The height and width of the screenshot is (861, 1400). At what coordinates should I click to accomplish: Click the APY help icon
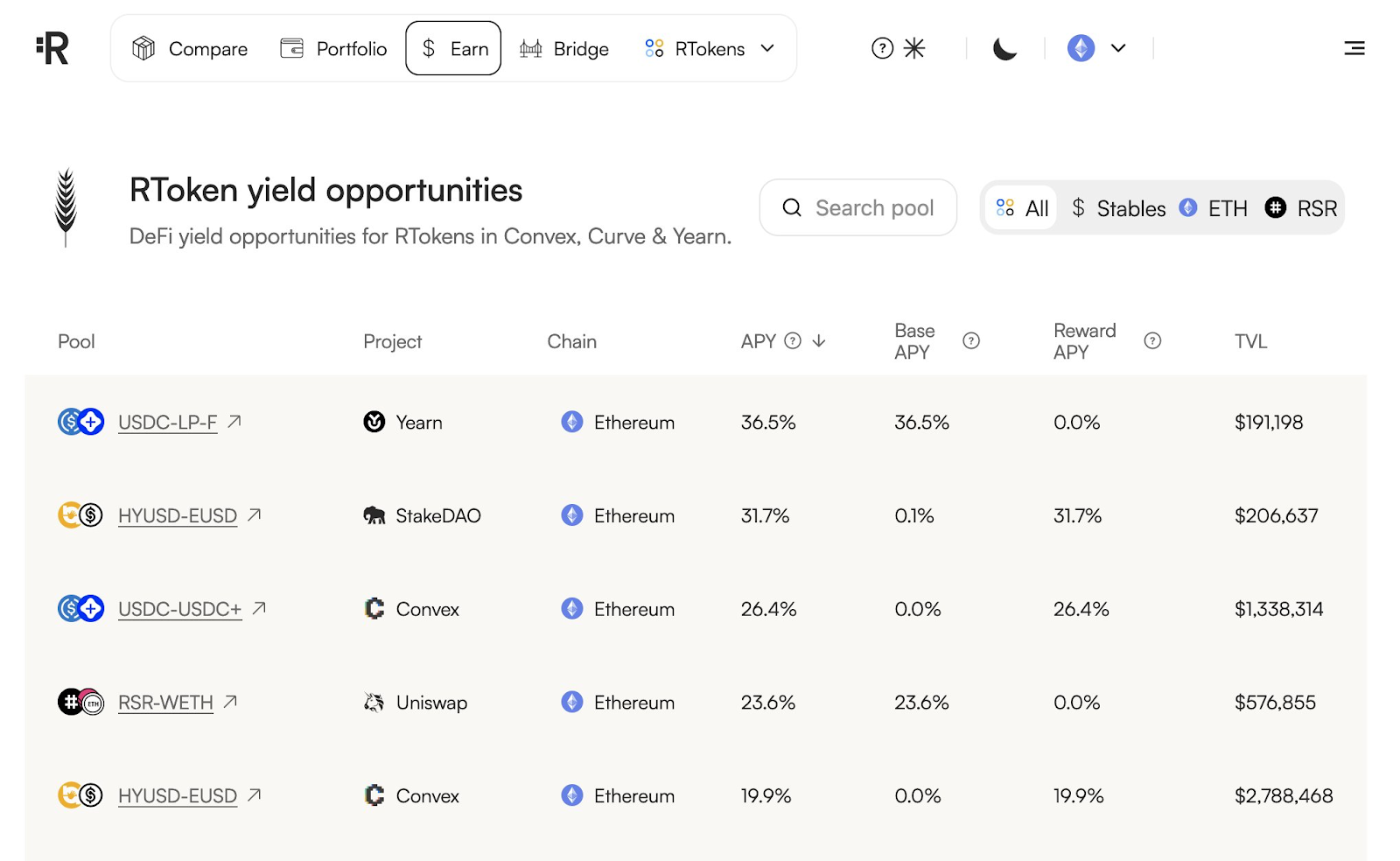793,341
